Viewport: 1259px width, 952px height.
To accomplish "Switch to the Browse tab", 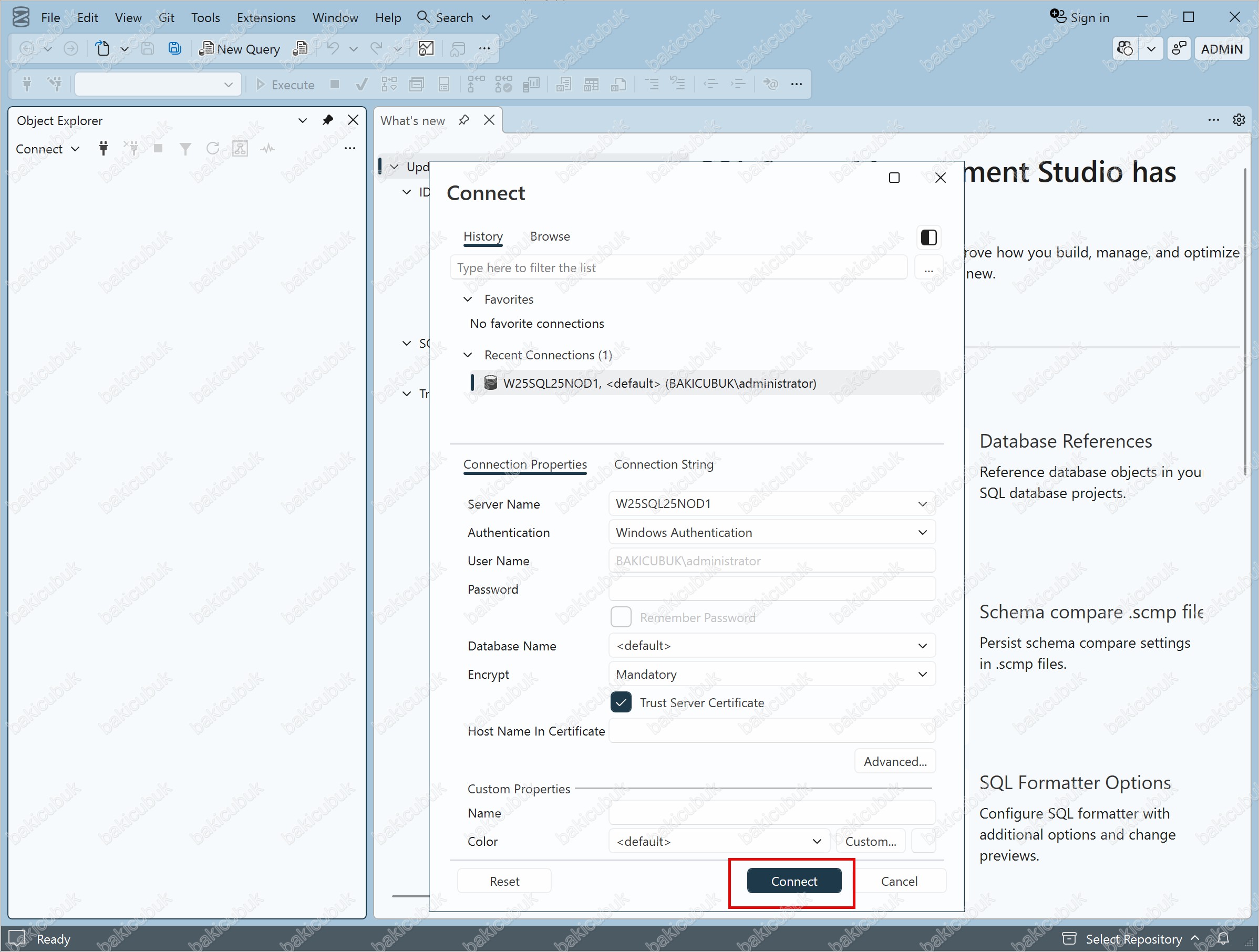I will click(550, 236).
